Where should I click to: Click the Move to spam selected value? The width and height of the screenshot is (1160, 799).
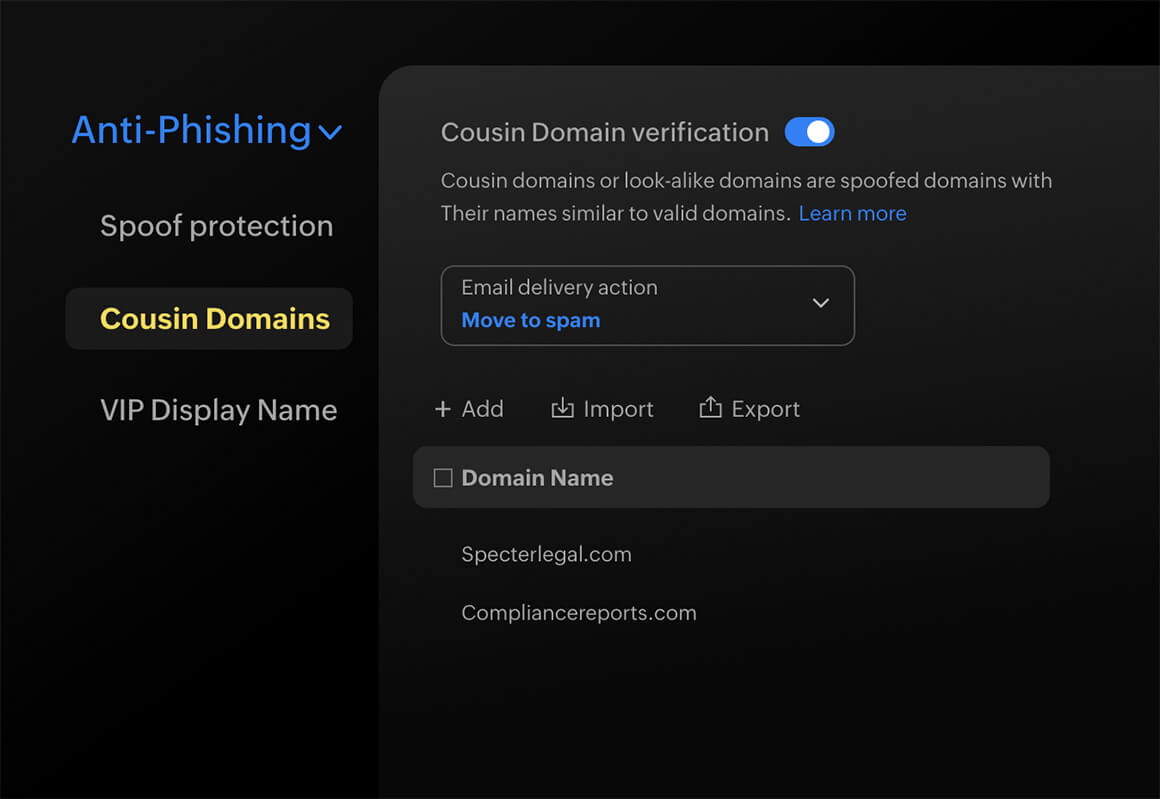[530, 321]
